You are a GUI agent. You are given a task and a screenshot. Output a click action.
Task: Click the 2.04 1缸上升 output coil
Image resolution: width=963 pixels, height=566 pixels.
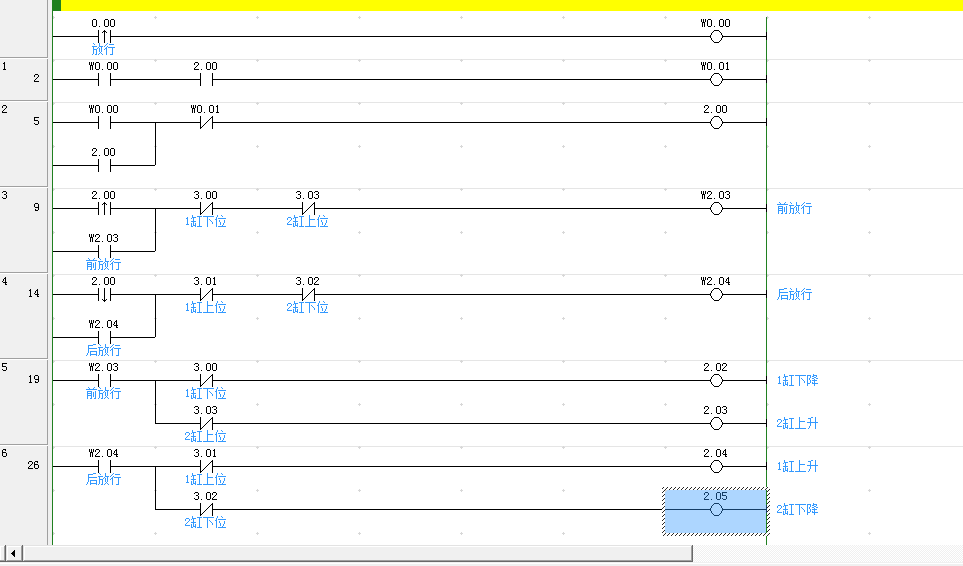(x=715, y=467)
